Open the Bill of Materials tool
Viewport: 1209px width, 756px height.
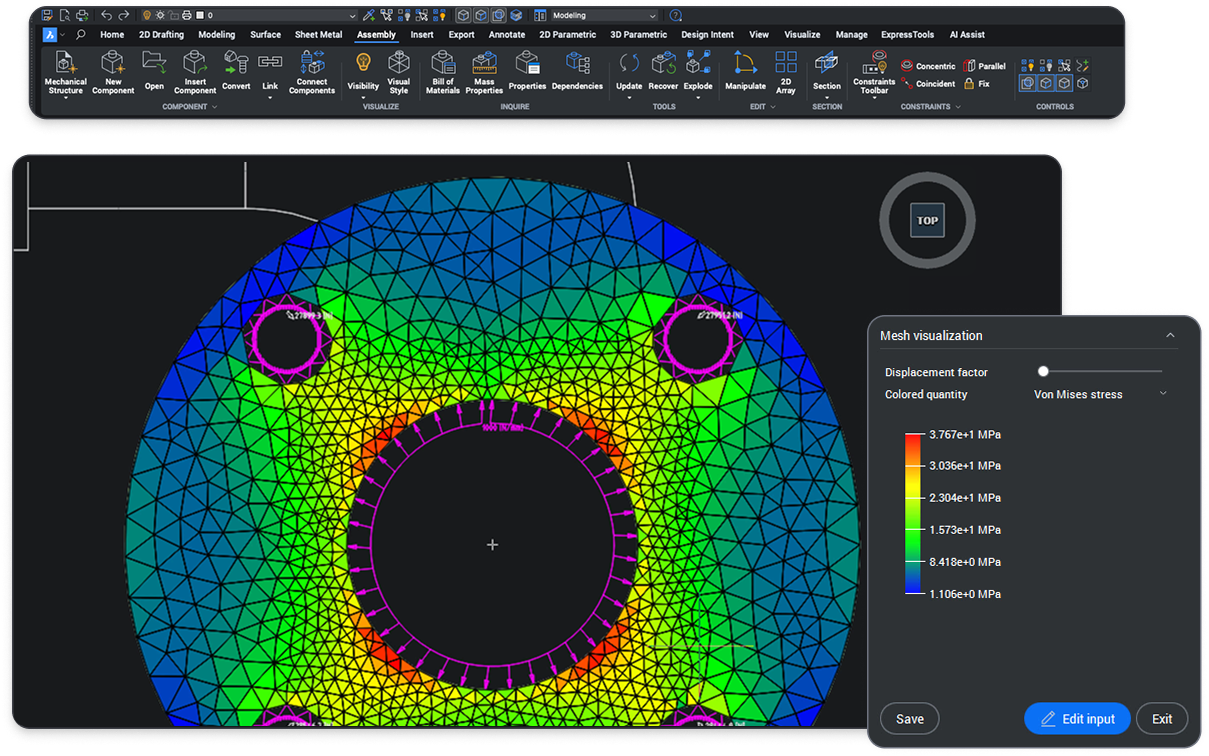point(443,64)
